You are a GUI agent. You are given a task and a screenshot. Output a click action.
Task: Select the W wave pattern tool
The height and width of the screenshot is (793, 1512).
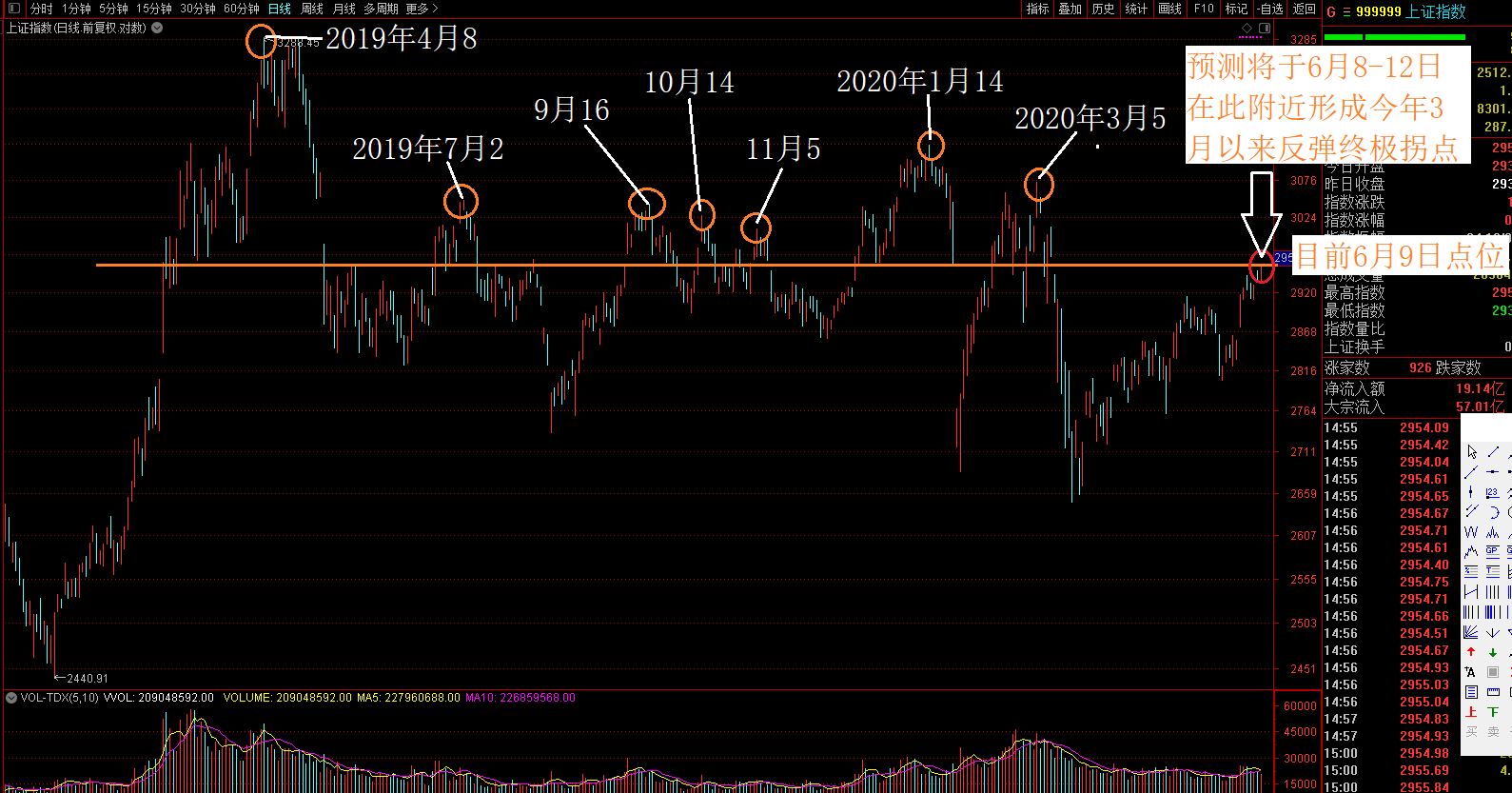point(1471,532)
